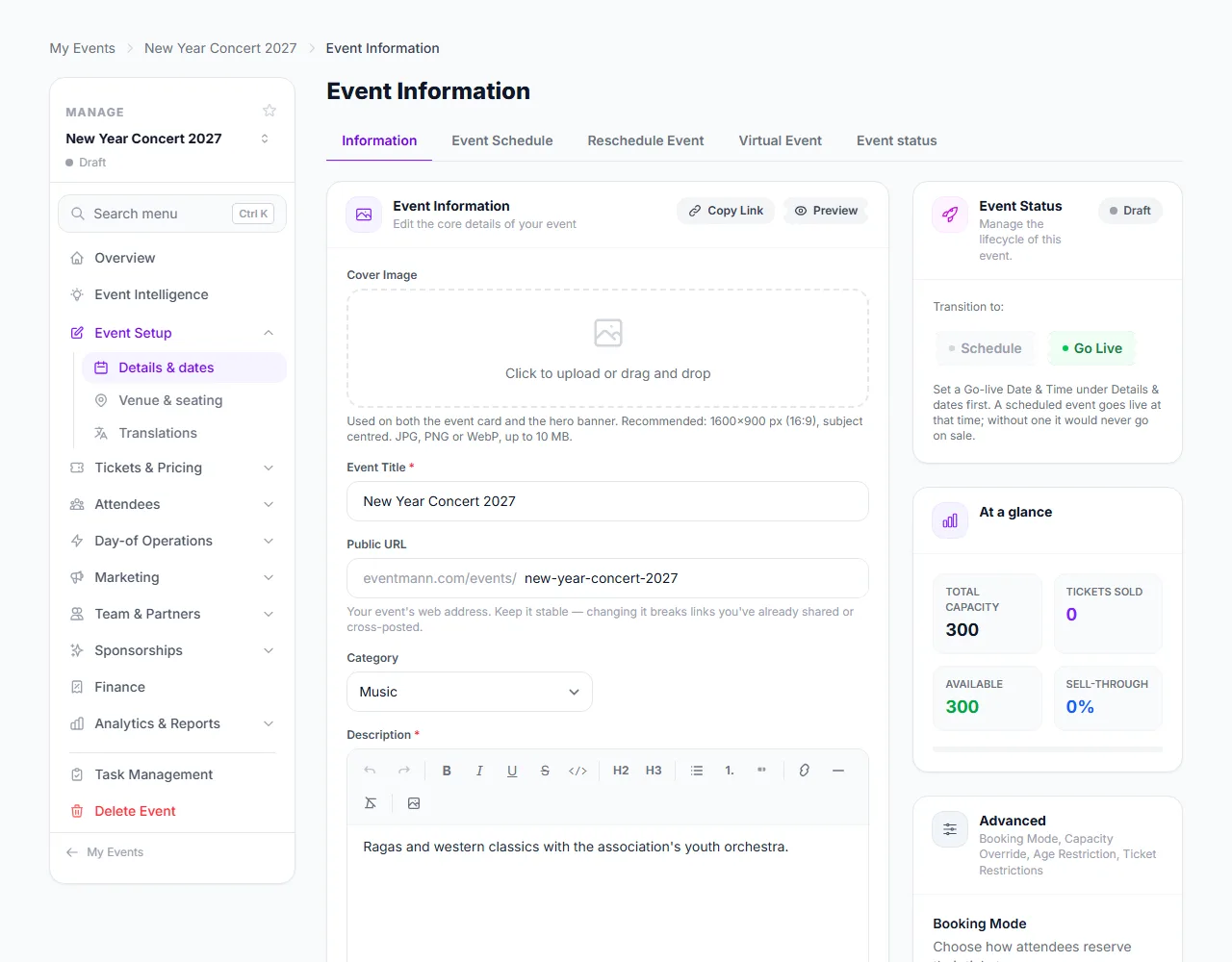
Task: Underline text in the description editor
Action: click(x=512, y=771)
